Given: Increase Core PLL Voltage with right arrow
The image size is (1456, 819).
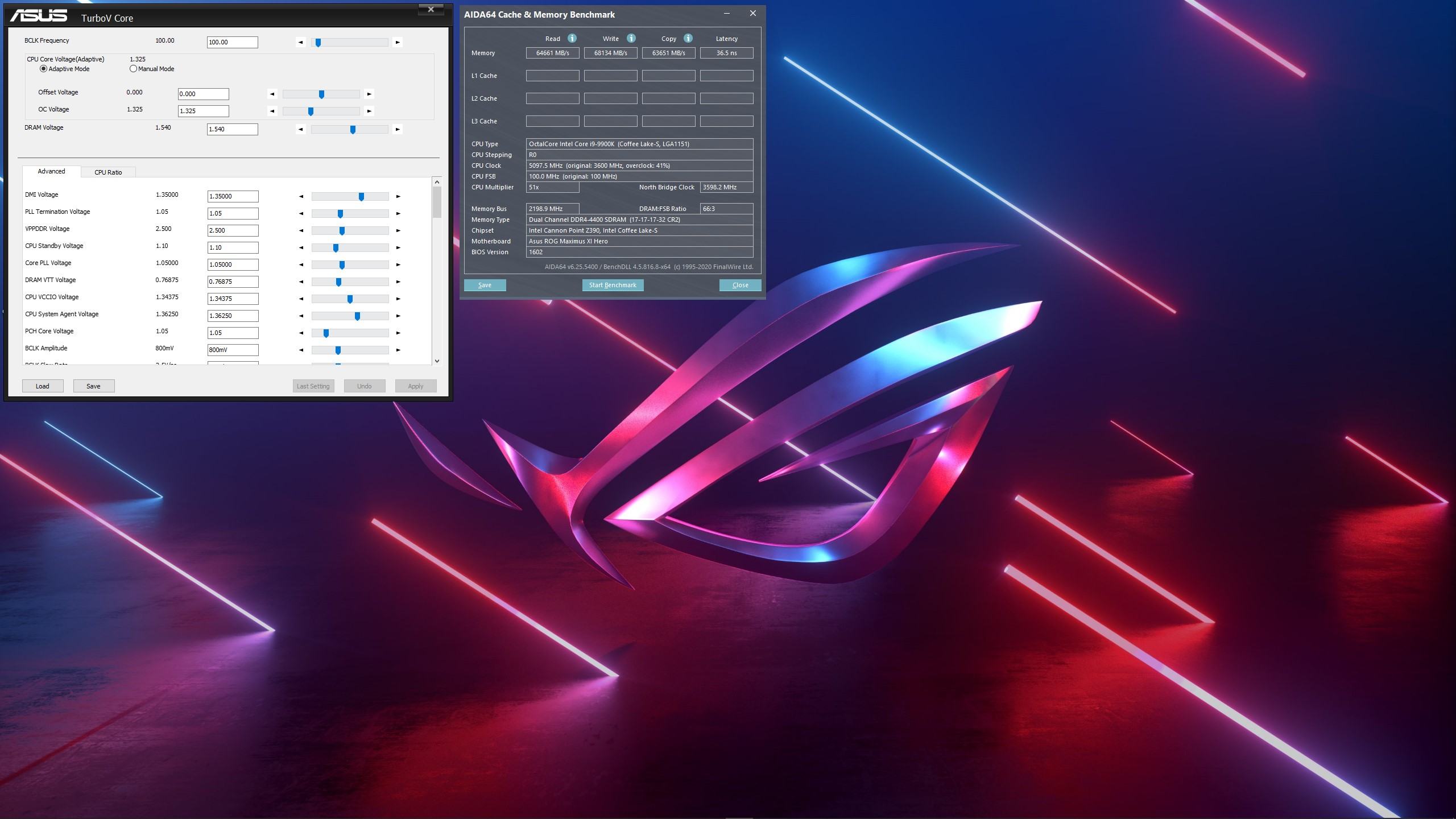Looking at the screenshot, I should coord(398,264).
